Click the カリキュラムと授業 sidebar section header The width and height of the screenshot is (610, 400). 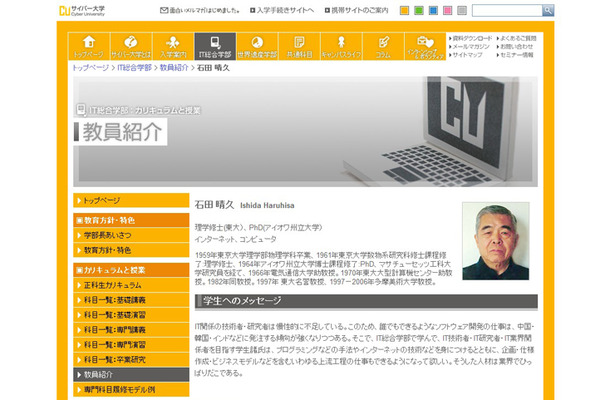point(131,270)
